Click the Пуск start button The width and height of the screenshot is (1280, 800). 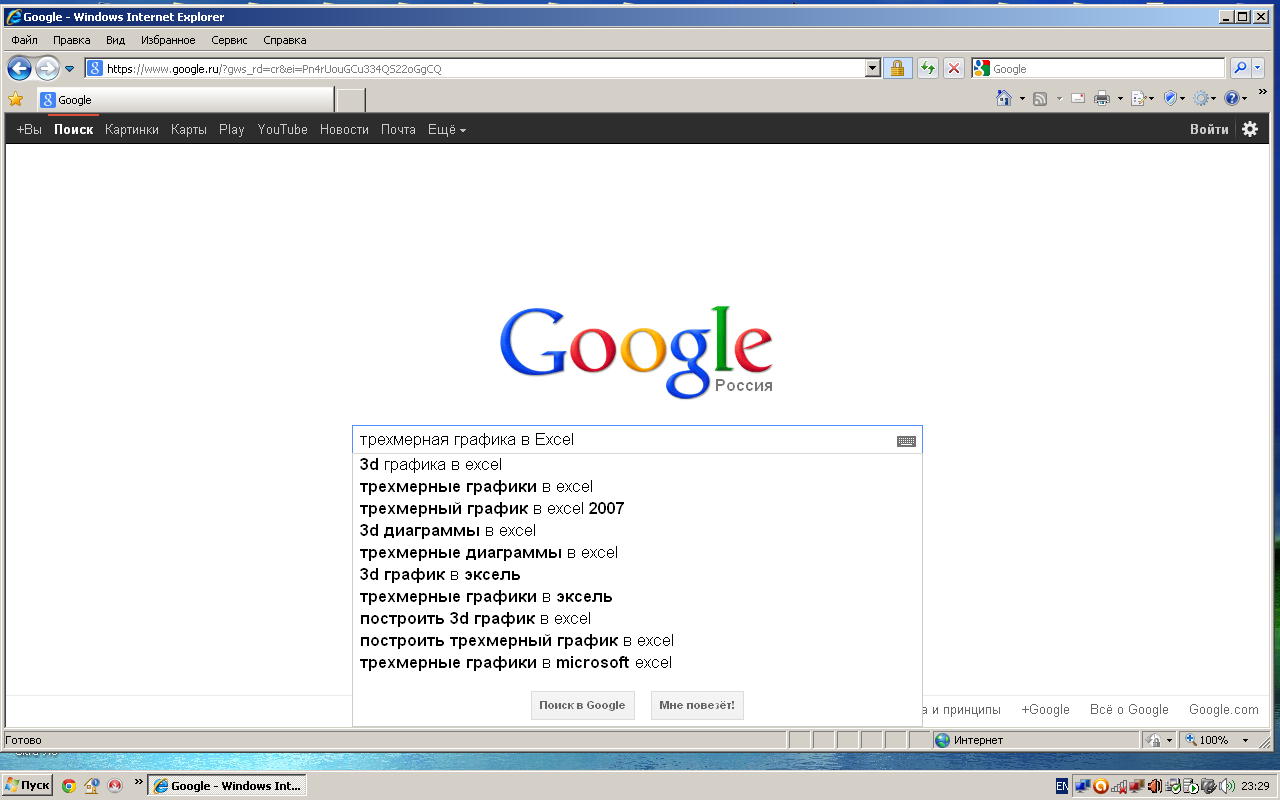[x=27, y=785]
